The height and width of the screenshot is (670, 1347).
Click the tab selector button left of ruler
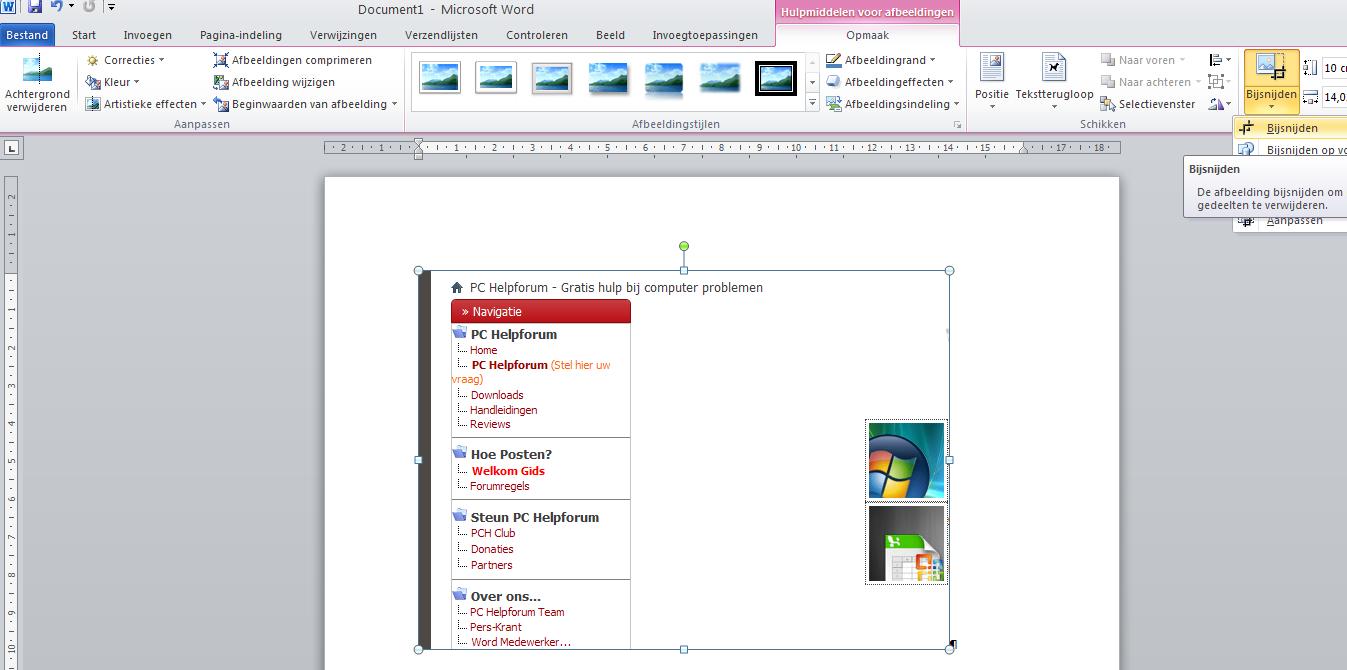(x=12, y=148)
